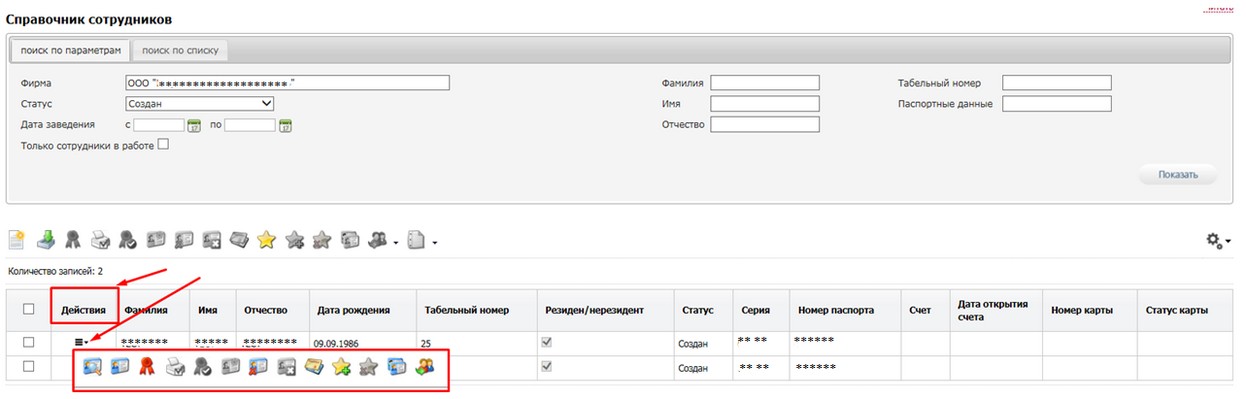Click gray star with X in actions popup
1246x399 pixels.
click(x=368, y=367)
